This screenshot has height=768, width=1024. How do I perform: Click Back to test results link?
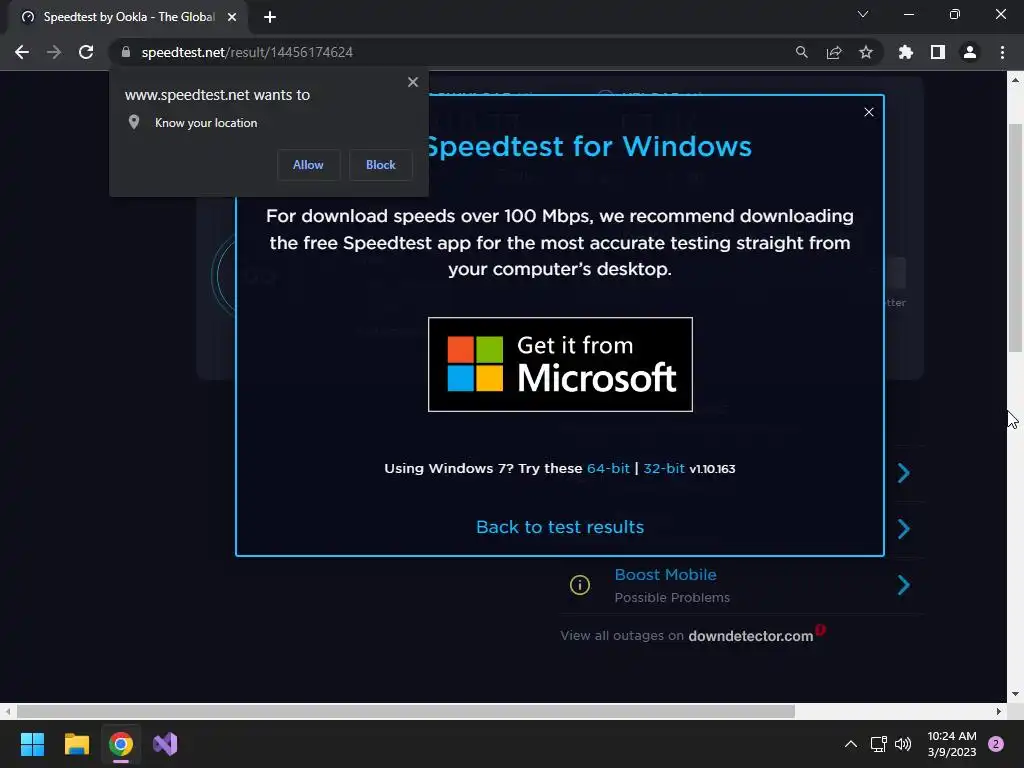[x=560, y=527]
